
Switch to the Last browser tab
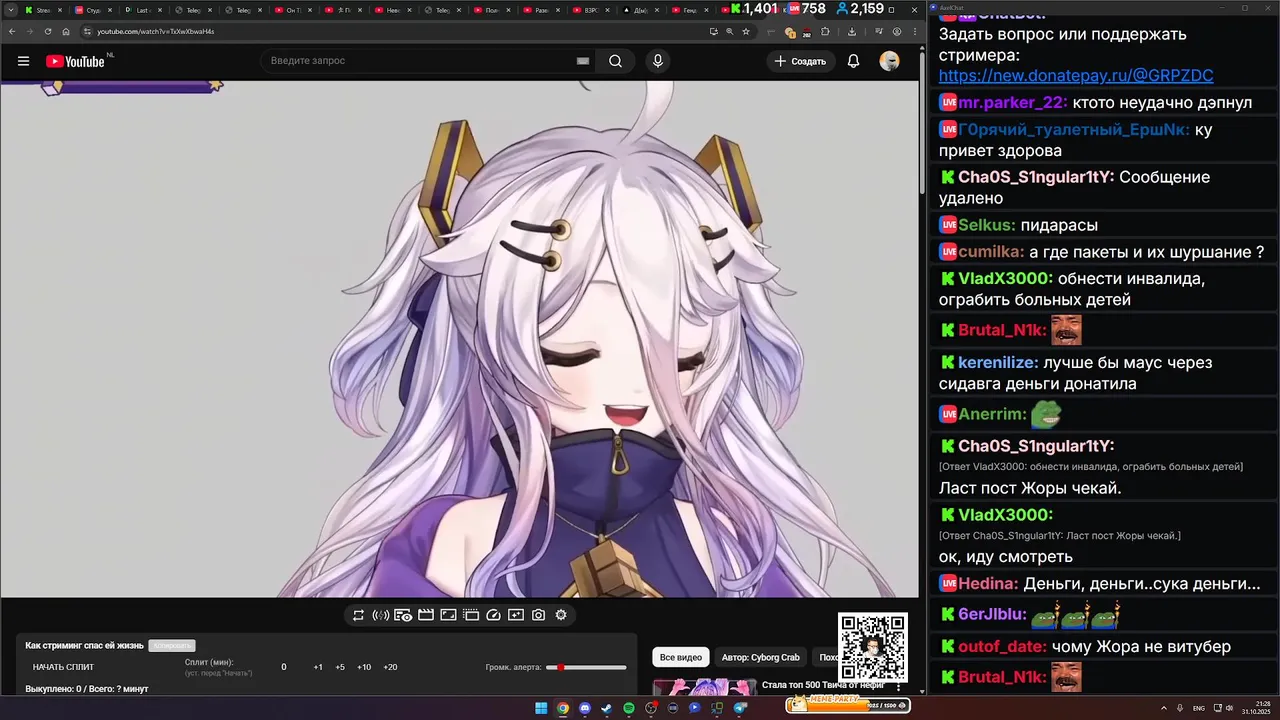(143, 10)
